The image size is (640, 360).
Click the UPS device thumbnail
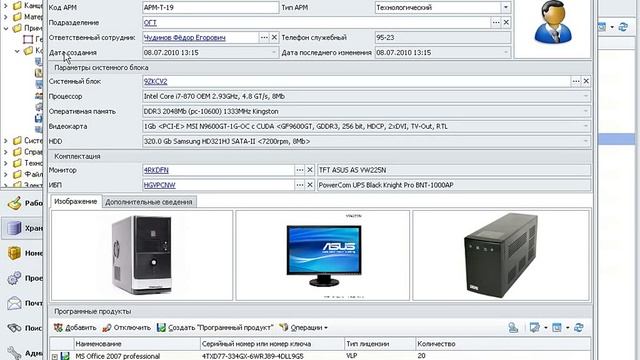501,256
